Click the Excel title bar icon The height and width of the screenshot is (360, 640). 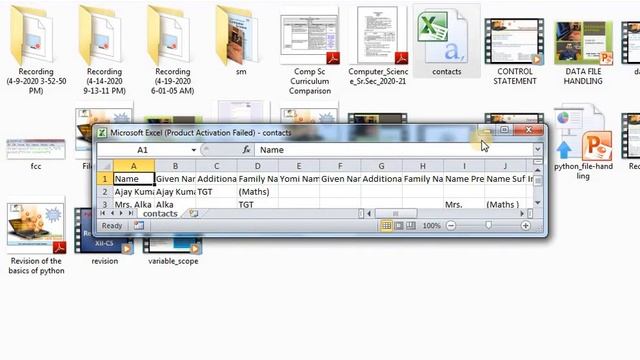click(x=102, y=133)
